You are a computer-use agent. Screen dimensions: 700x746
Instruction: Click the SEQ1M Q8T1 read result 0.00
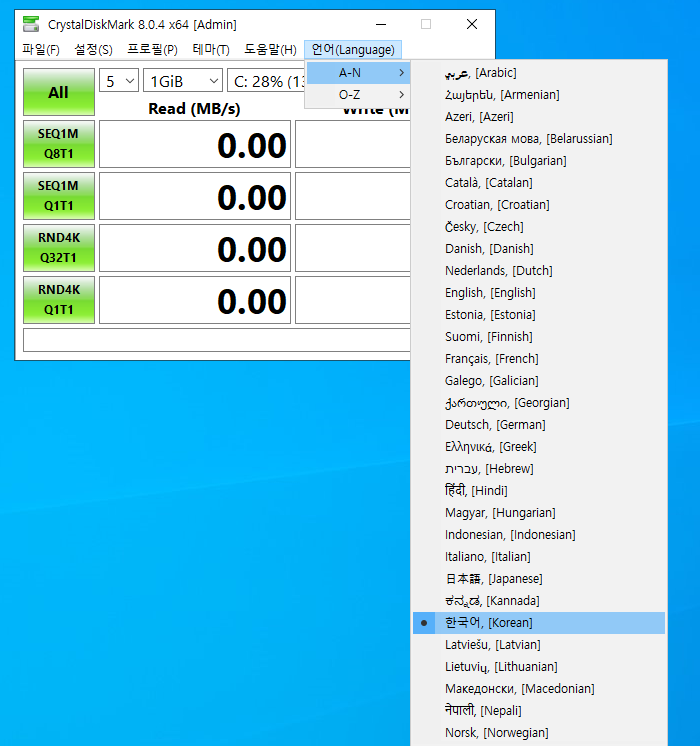coord(195,144)
